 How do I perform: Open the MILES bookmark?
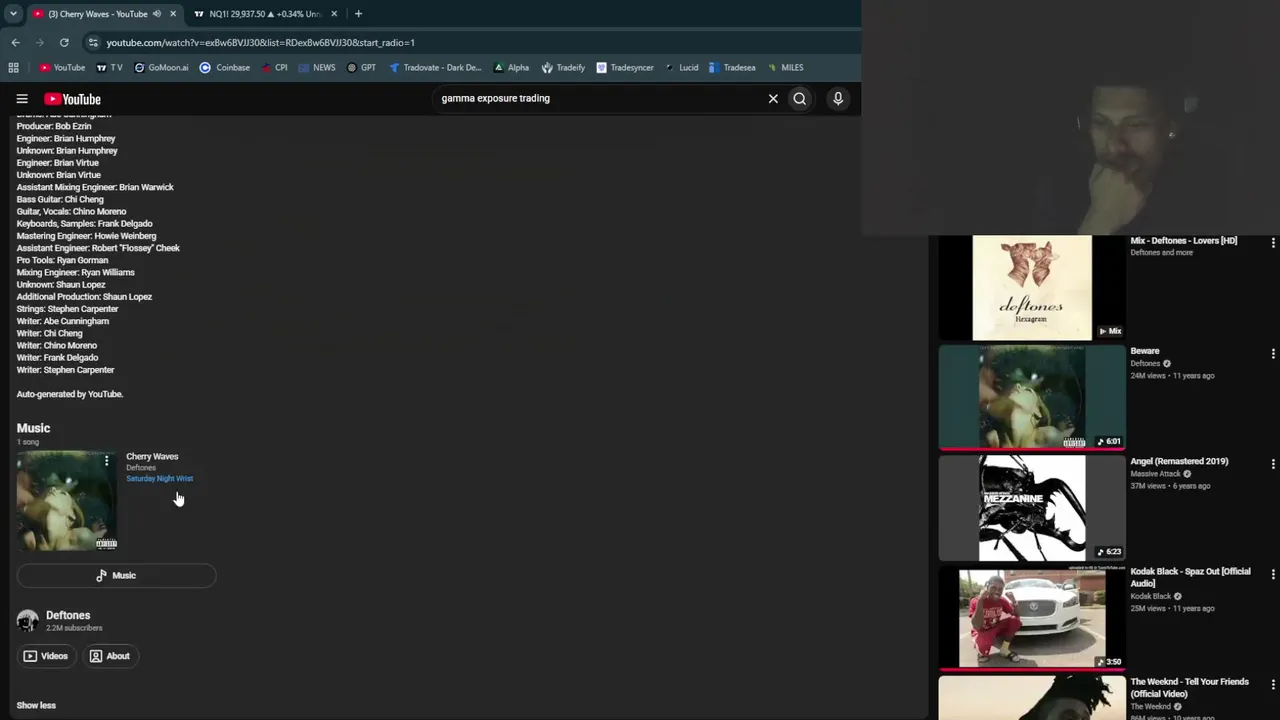coord(785,68)
